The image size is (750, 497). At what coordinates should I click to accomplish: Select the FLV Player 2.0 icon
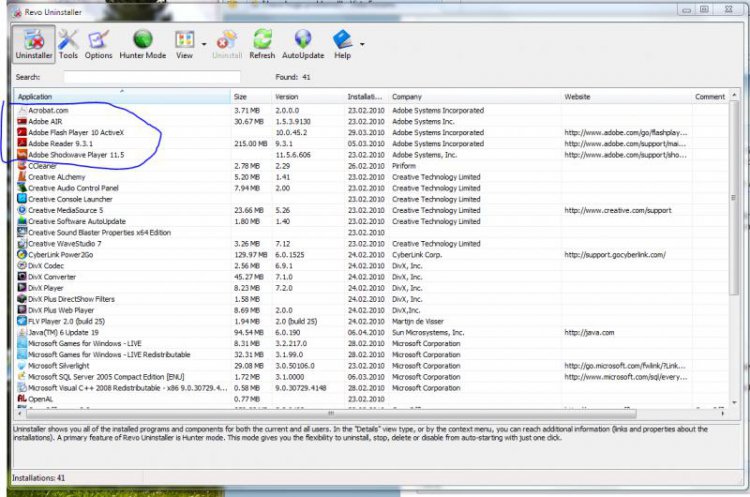point(22,321)
